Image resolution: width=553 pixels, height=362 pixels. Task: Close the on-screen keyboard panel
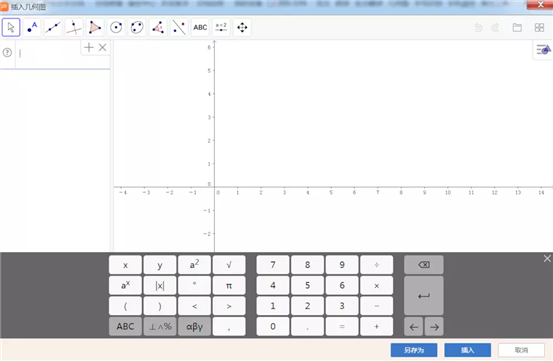click(547, 259)
